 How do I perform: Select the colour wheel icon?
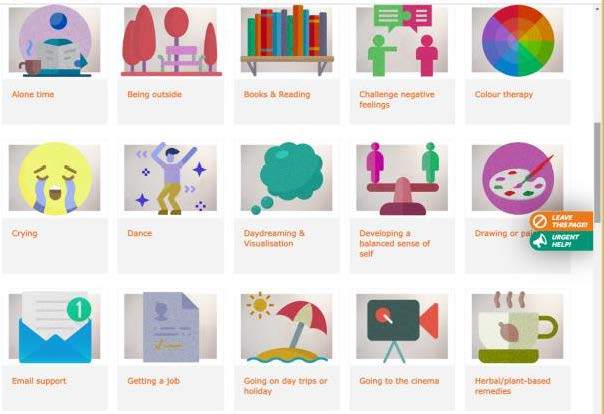tap(518, 40)
